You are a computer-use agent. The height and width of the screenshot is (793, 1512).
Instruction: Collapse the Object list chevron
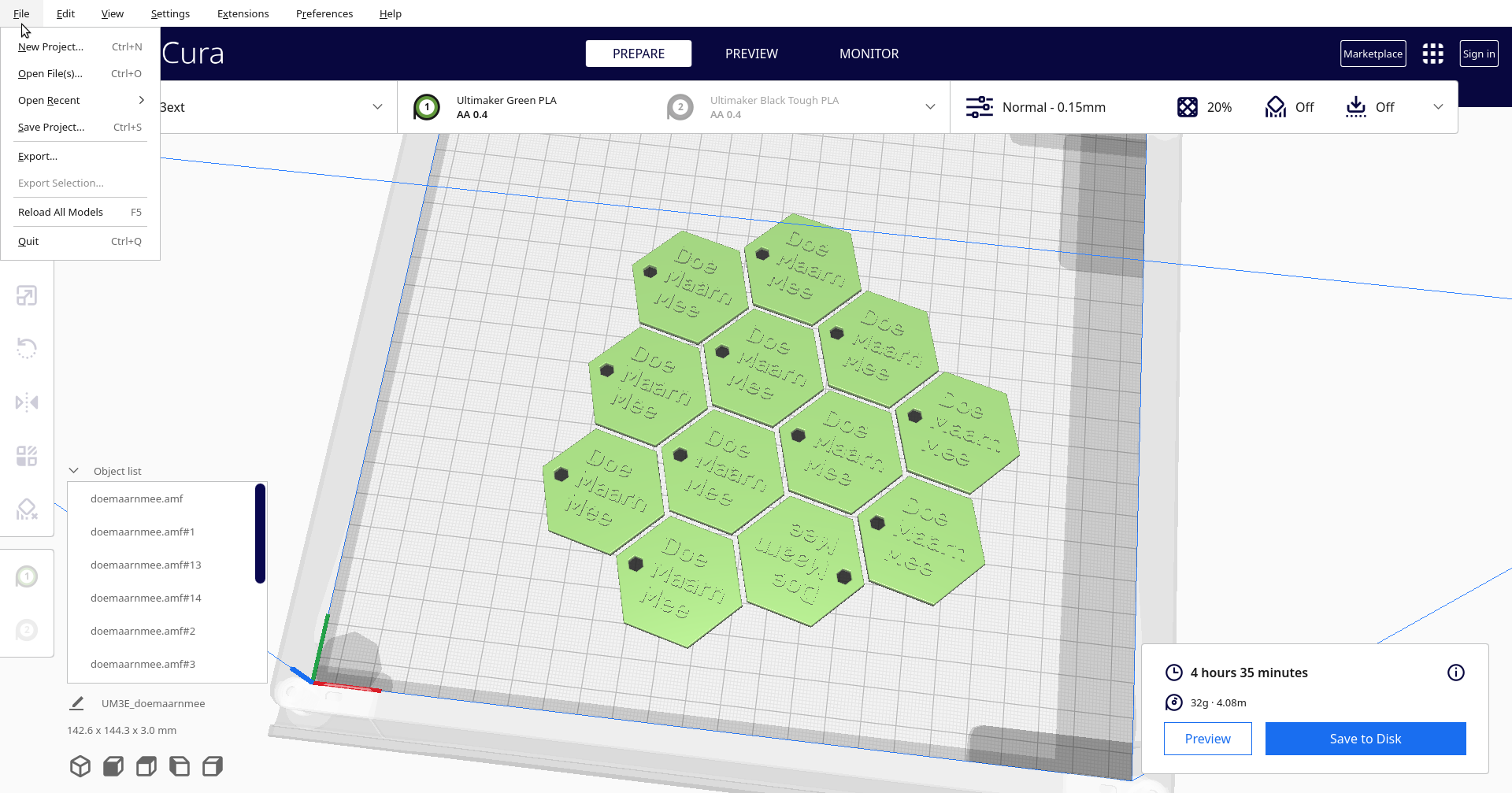(x=74, y=471)
